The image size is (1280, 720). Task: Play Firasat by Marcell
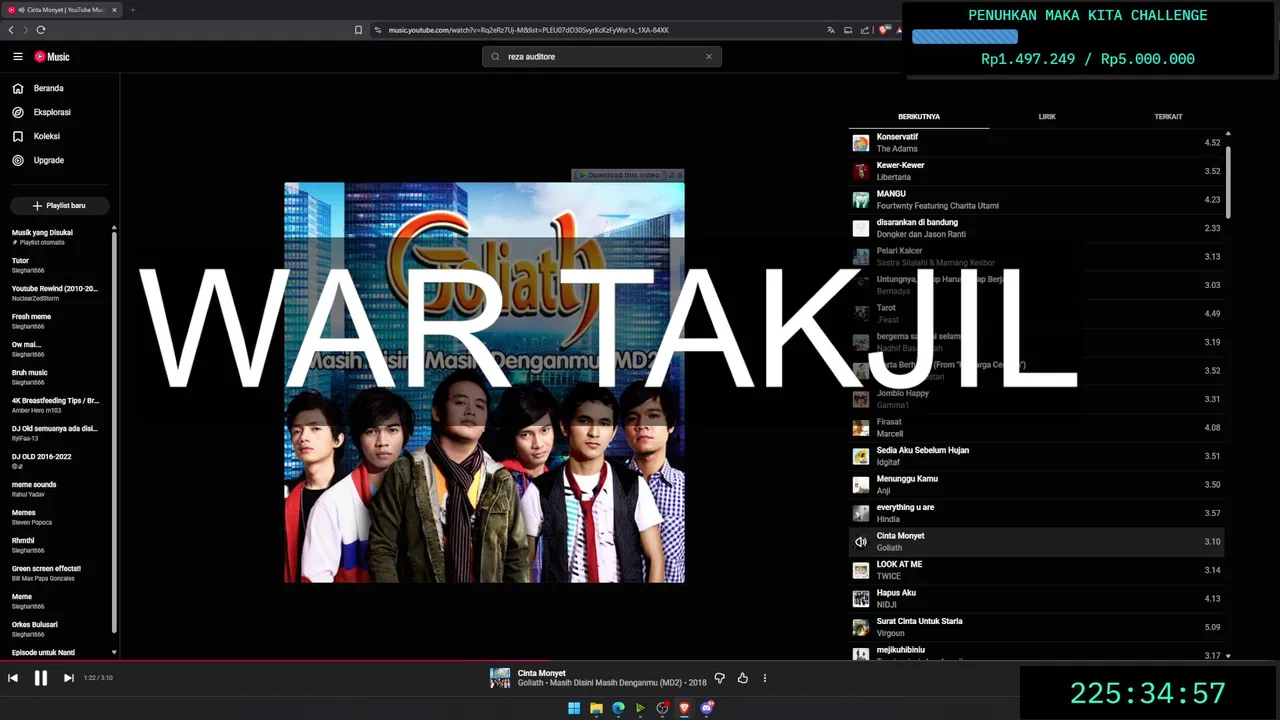(1036, 428)
